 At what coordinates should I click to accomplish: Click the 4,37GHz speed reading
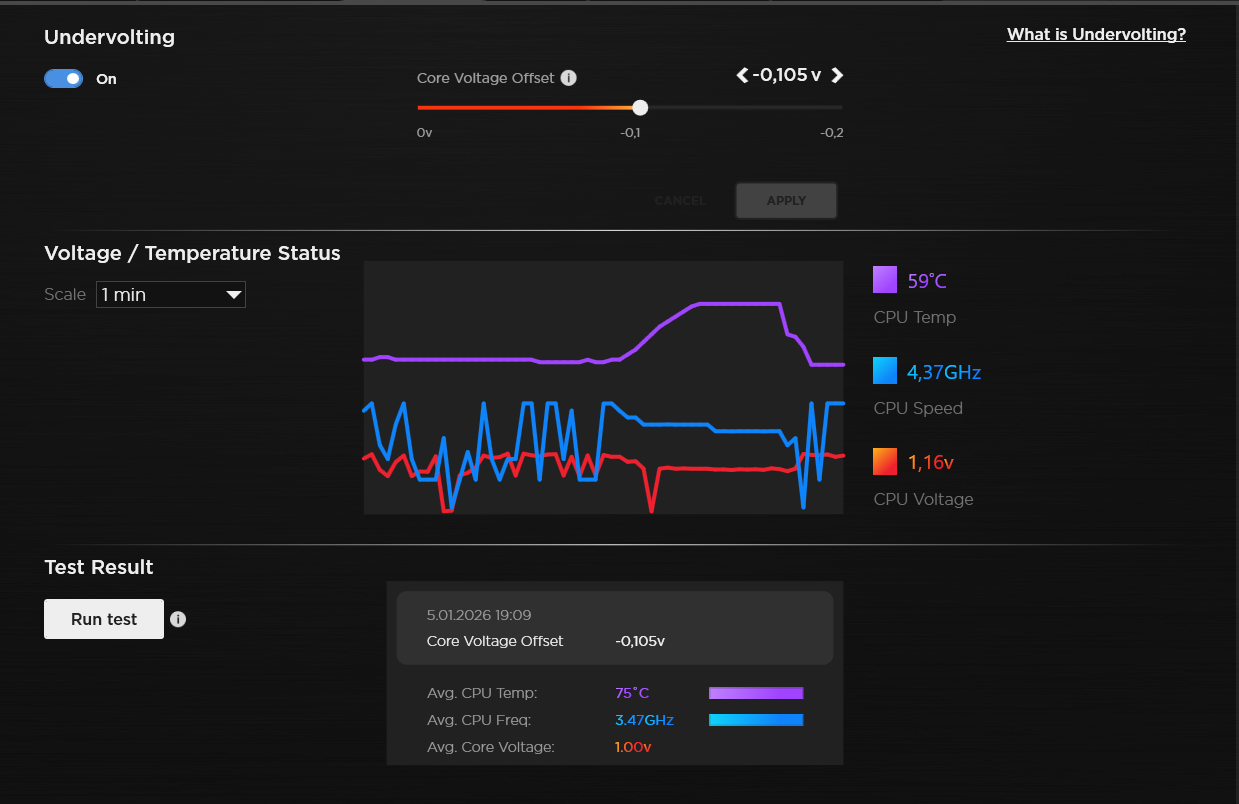944,372
